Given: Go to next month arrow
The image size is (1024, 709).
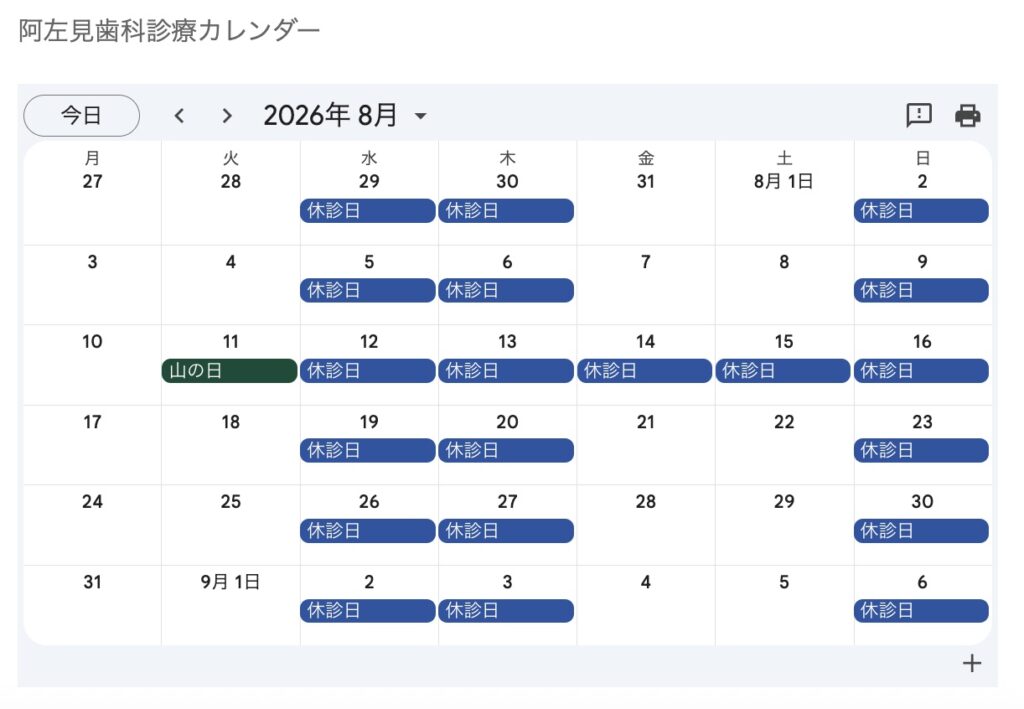Looking at the screenshot, I should click(227, 116).
